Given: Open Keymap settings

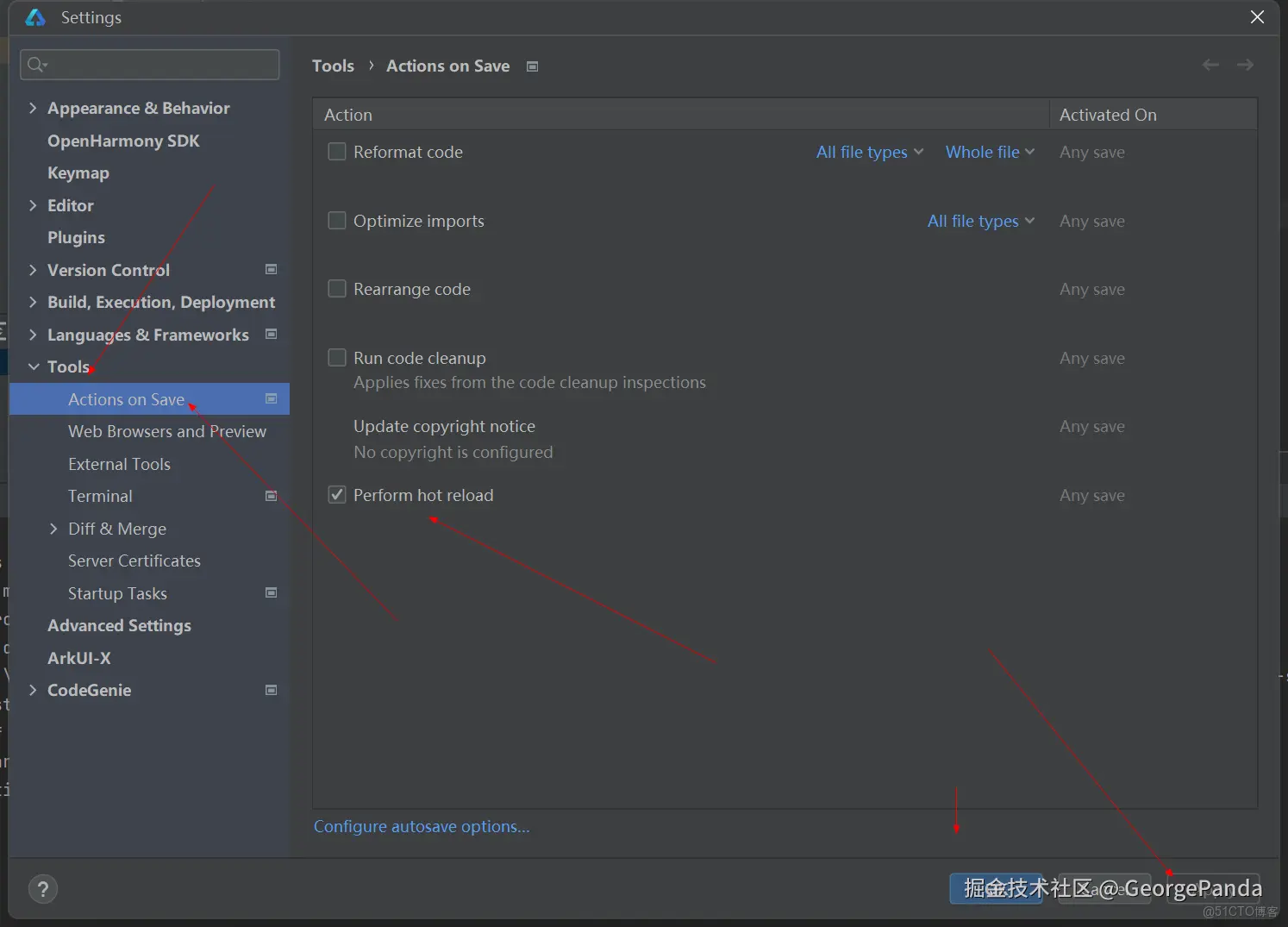Looking at the screenshot, I should 78,172.
